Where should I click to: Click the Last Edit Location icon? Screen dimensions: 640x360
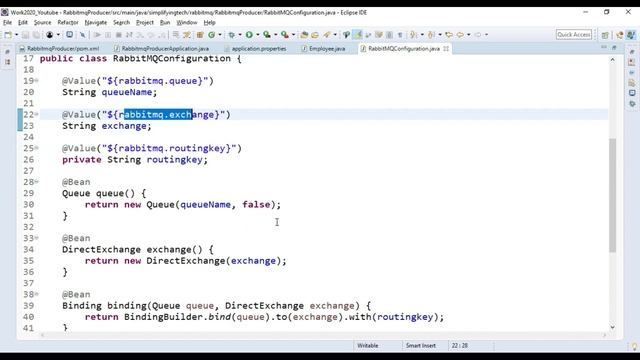[x=449, y=35]
